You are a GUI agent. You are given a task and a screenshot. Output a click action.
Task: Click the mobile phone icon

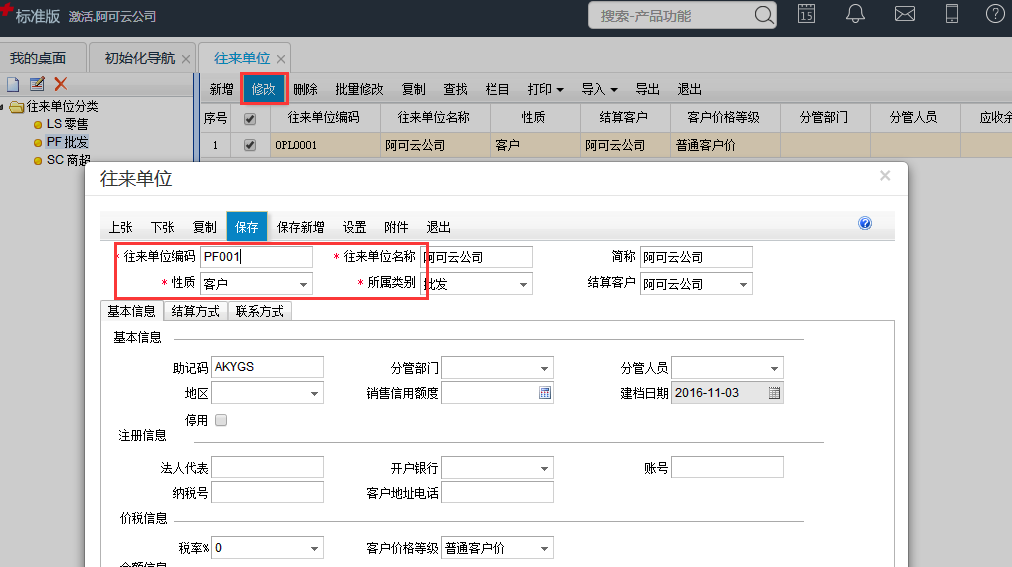click(952, 14)
